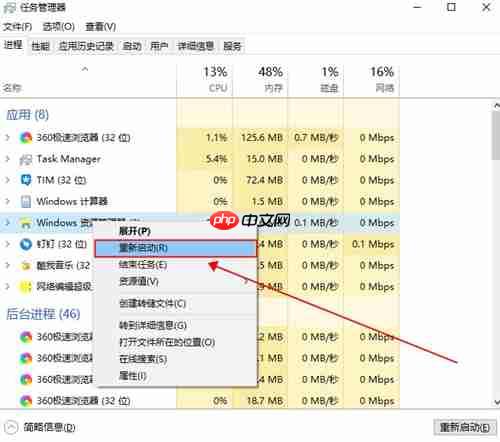
Task: Switch to the 详细信息 tab
Action: coord(196,46)
